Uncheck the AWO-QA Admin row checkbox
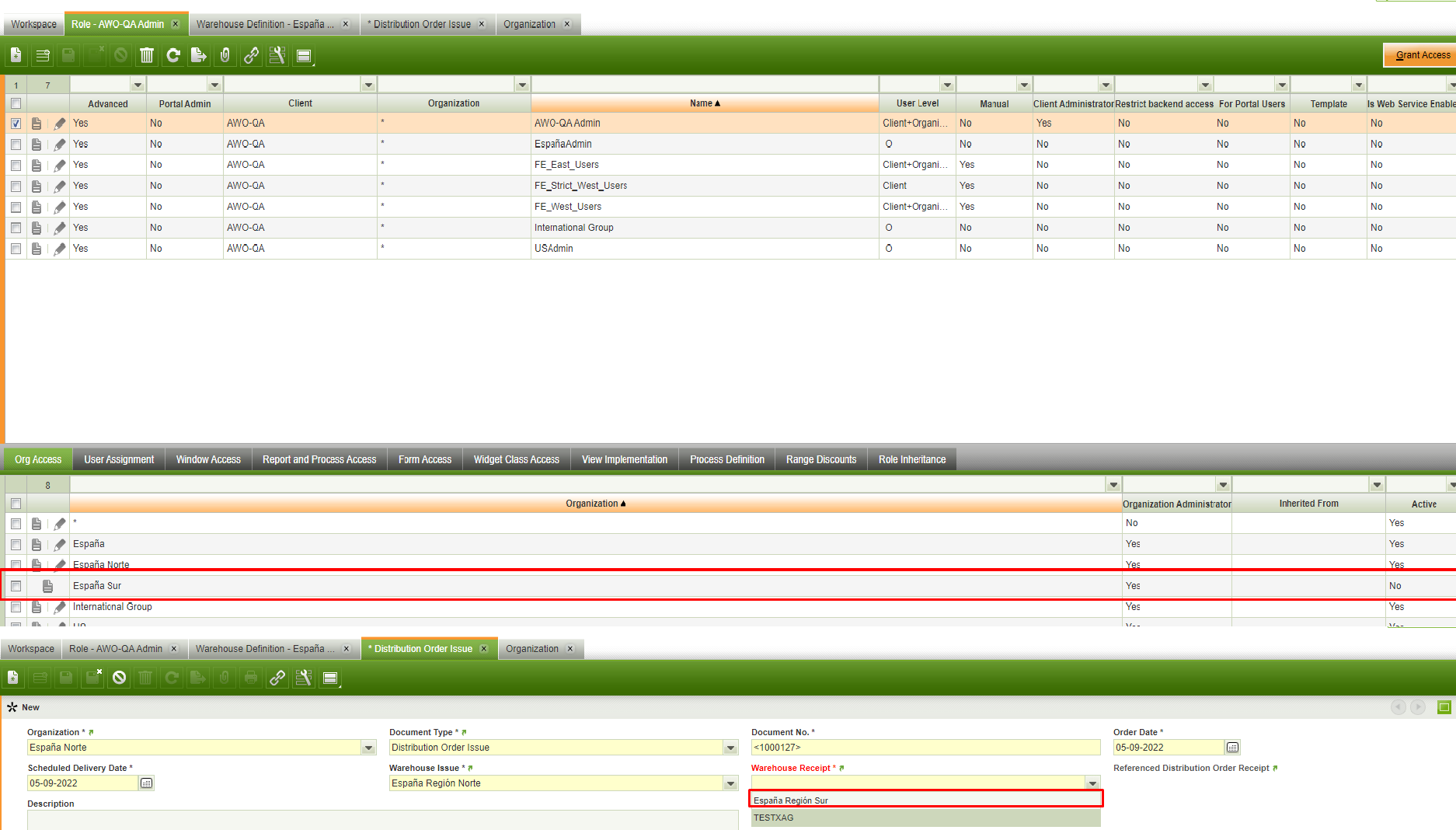Viewport: 1456px width, 830px height. [x=16, y=124]
